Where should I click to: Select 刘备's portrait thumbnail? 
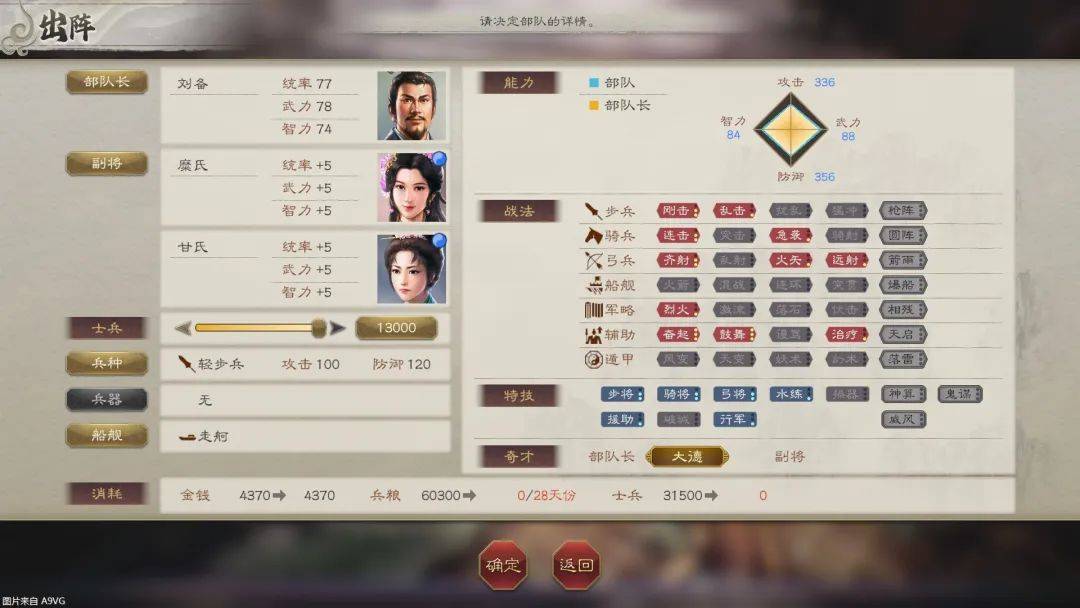click(x=412, y=105)
